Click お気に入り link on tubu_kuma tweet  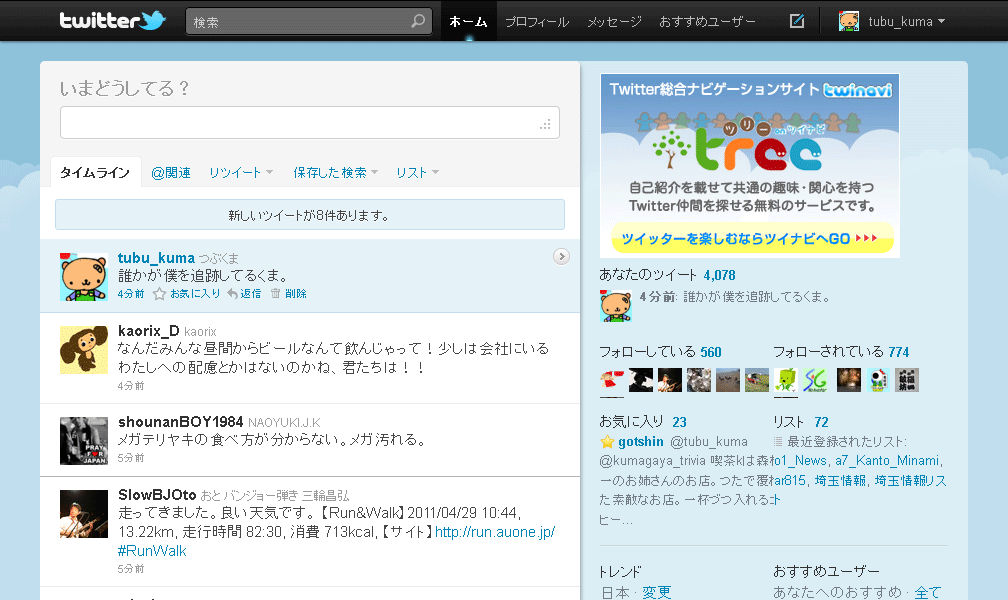(x=195, y=294)
